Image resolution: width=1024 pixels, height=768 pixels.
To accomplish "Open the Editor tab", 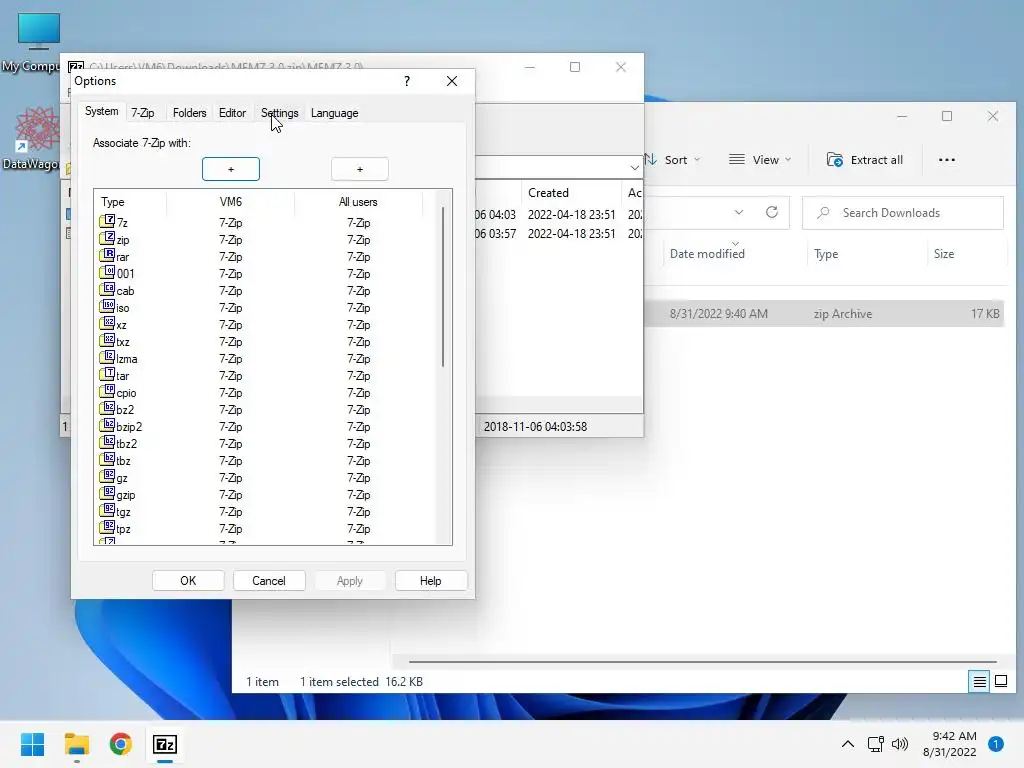I will [x=232, y=113].
